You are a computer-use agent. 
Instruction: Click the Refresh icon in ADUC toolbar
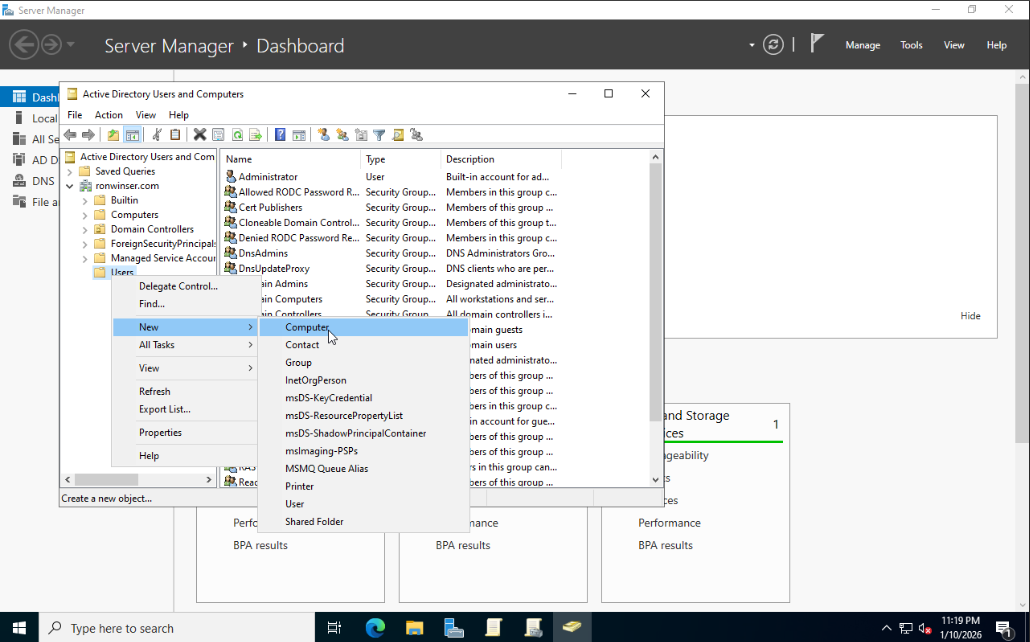click(237, 135)
